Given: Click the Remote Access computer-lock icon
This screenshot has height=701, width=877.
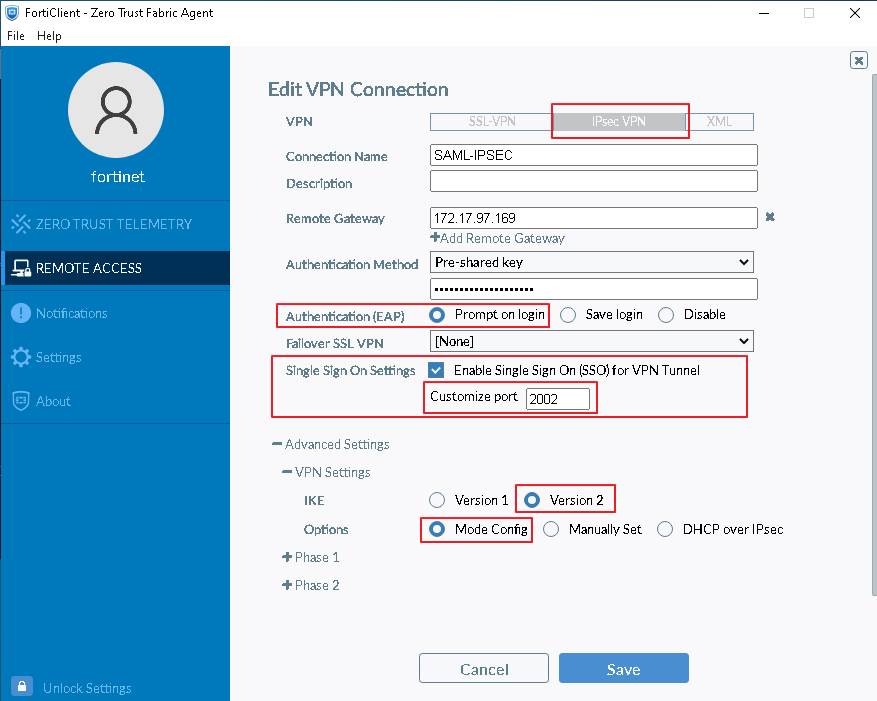Looking at the screenshot, I should click(x=21, y=268).
